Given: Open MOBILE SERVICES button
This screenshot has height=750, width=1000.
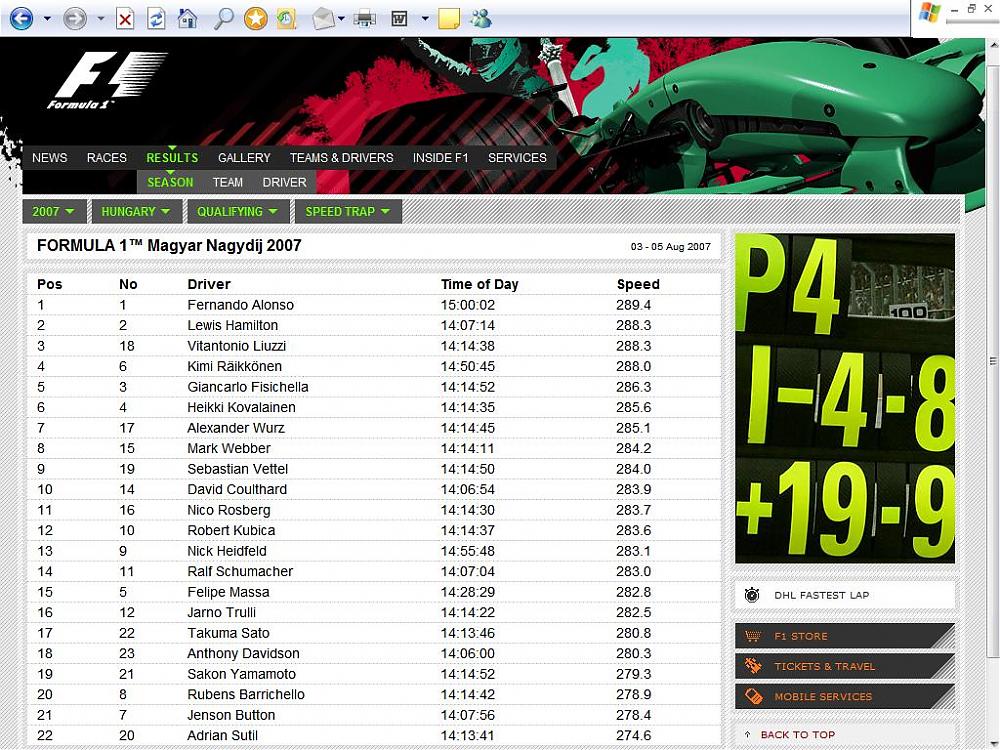Looking at the screenshot, I should [x=844, y=696].
